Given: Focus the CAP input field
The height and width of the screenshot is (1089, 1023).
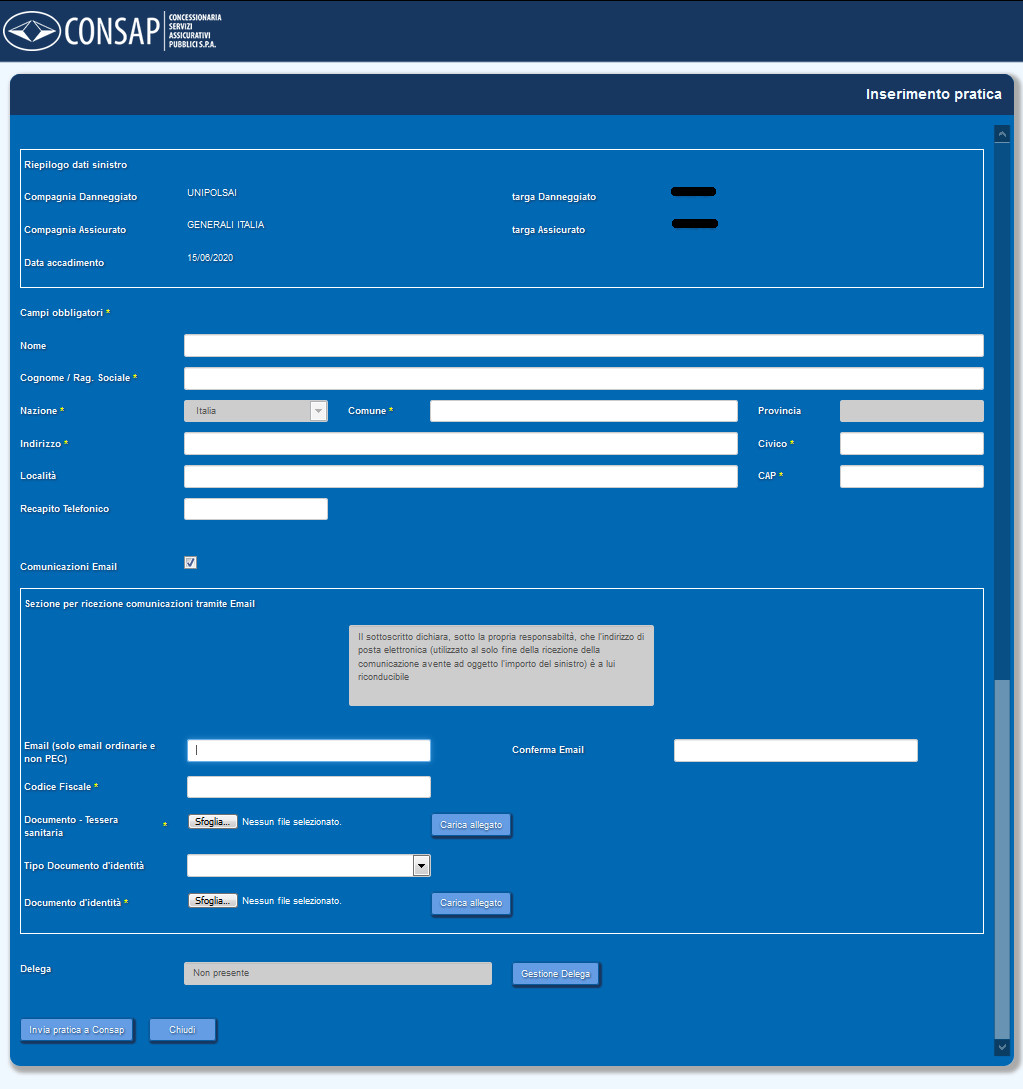Looking at the screenshot, I should (x=911, y=476).
